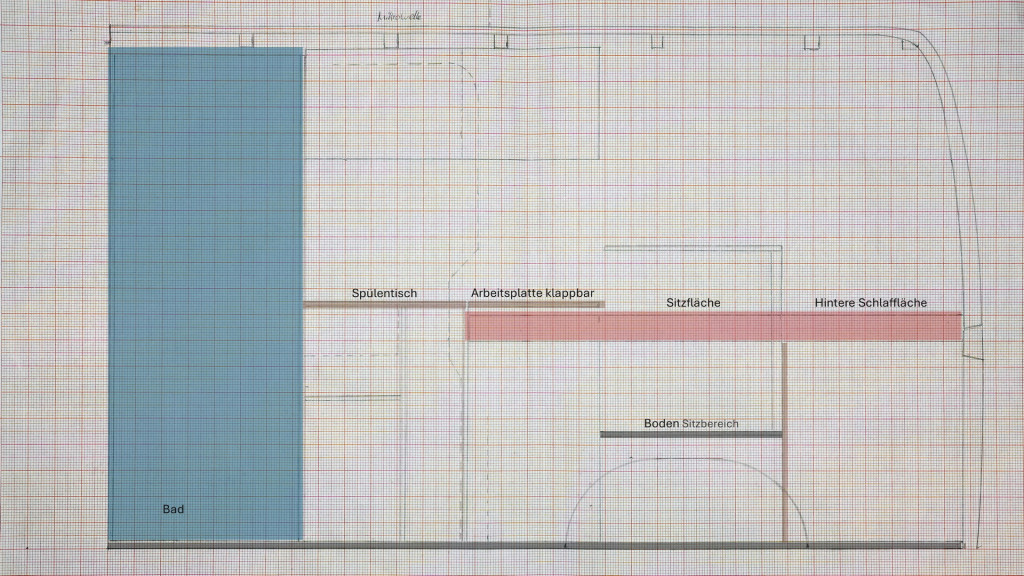Screen dimensions: 1024x576
Task: Click the handwritten note at top
Action: coord(398,16)
